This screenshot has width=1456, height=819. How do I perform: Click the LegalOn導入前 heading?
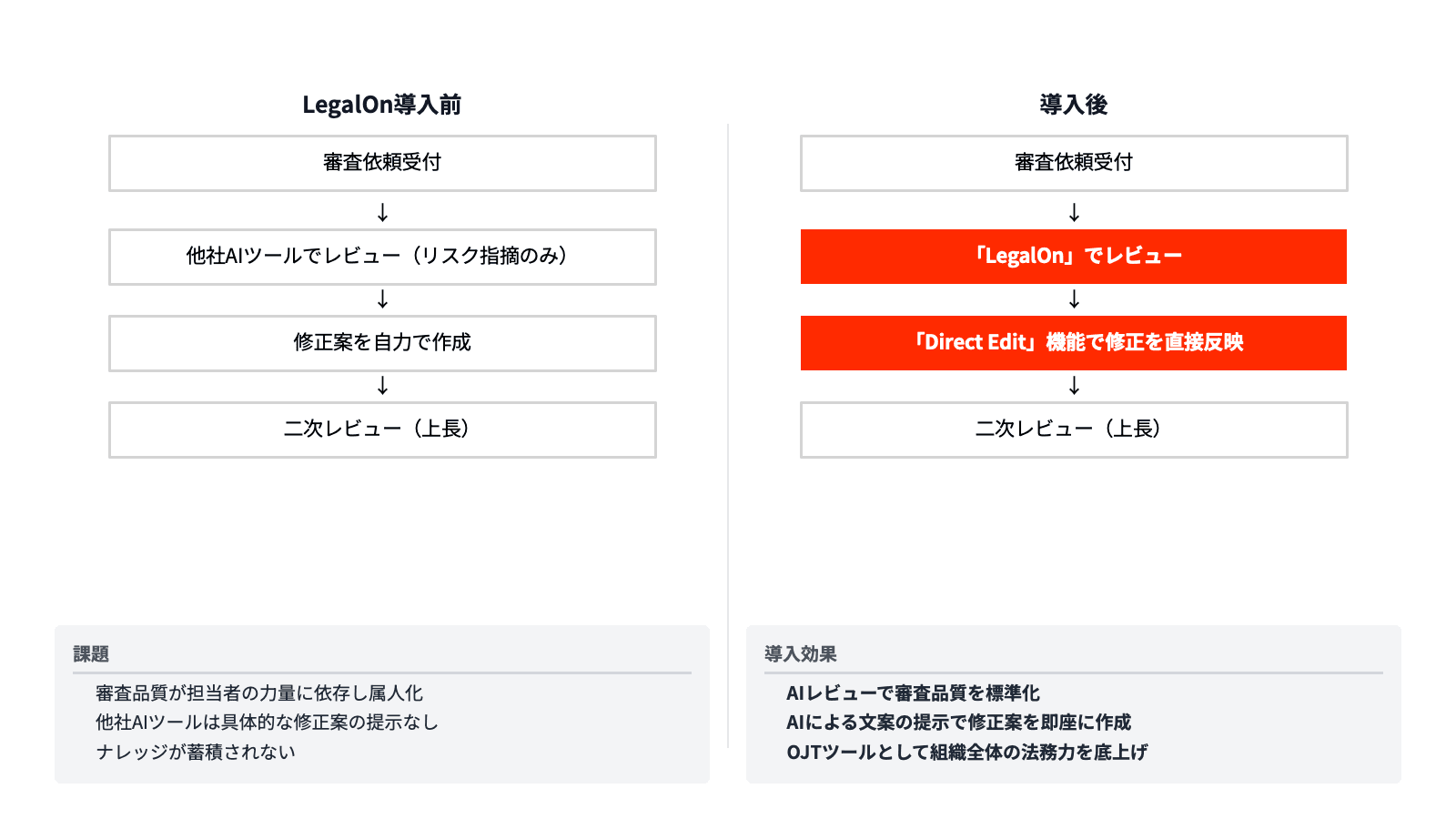pyautogui.click(x=382, y=105)
